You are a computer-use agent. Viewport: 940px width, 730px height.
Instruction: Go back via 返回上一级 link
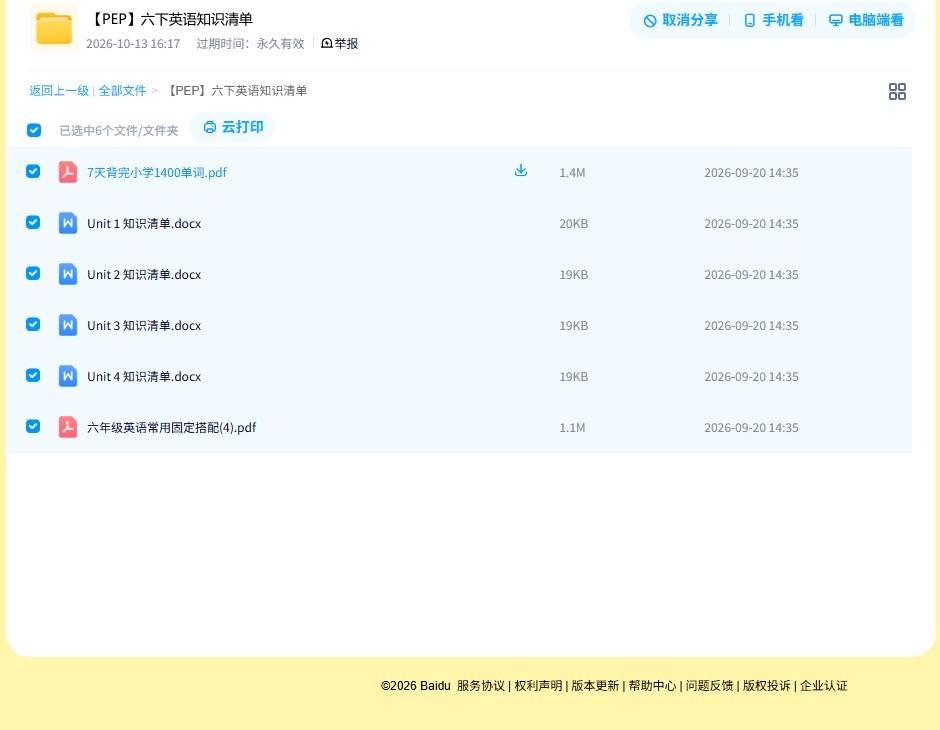click(x=59, y=91)
